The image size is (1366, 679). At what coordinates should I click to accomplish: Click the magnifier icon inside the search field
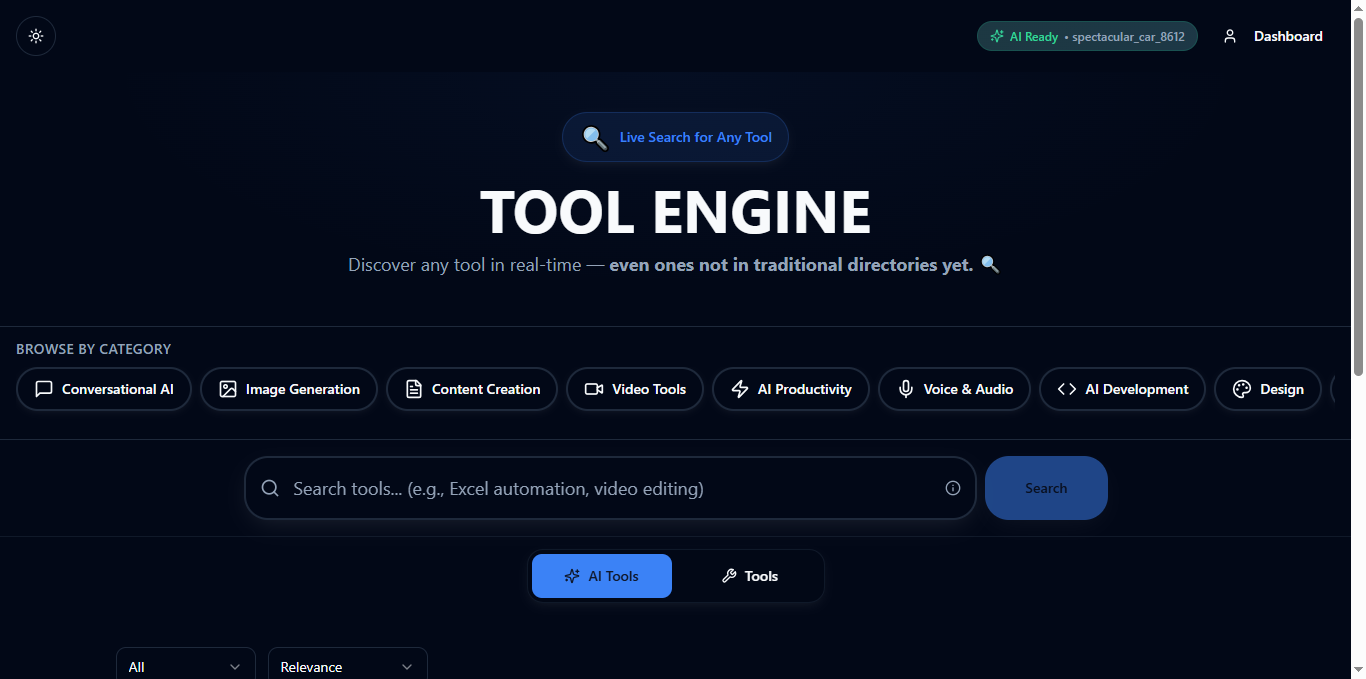(x=270, y=488)
